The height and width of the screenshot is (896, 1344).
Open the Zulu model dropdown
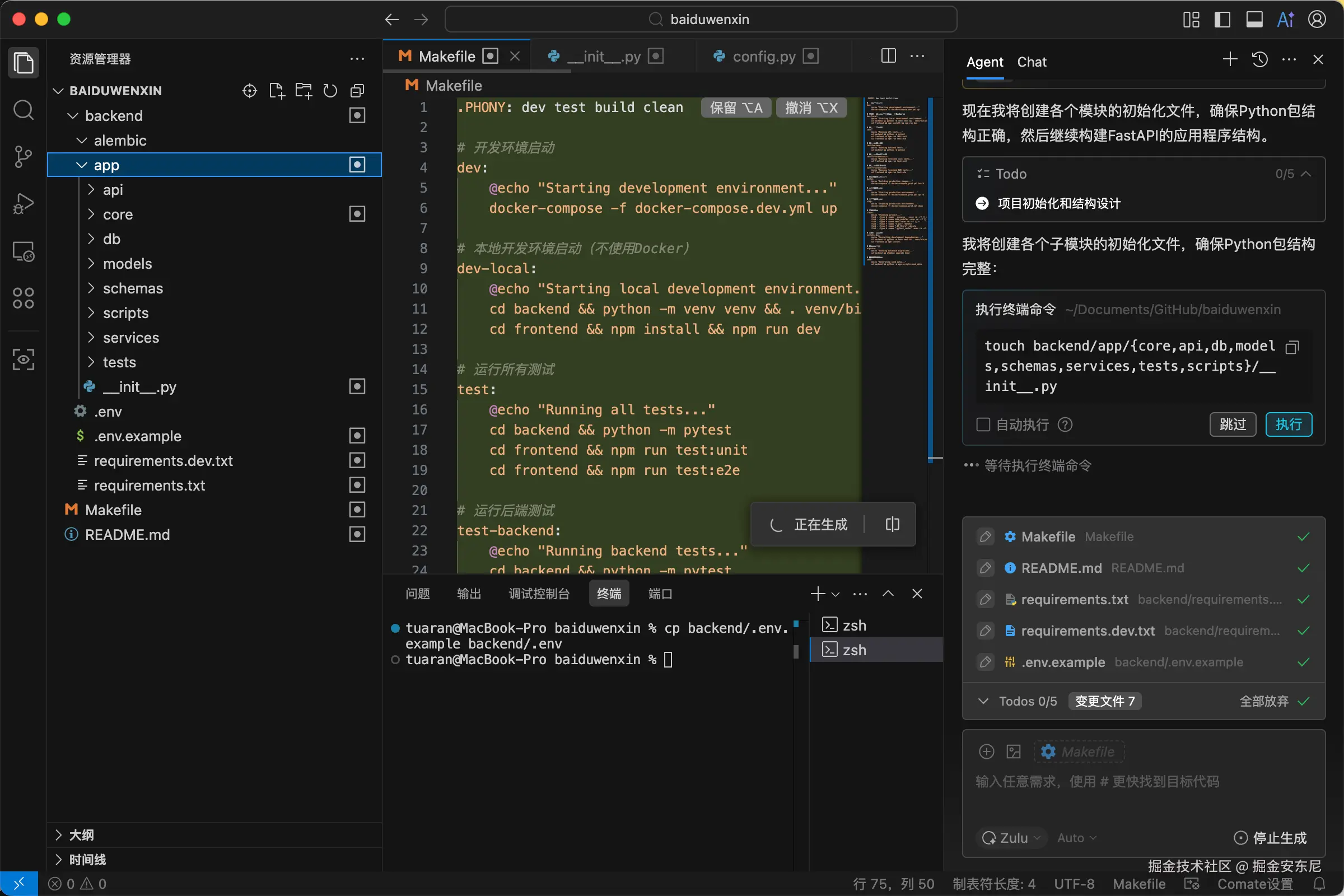pyautogui.click(x=1011, y=838)
